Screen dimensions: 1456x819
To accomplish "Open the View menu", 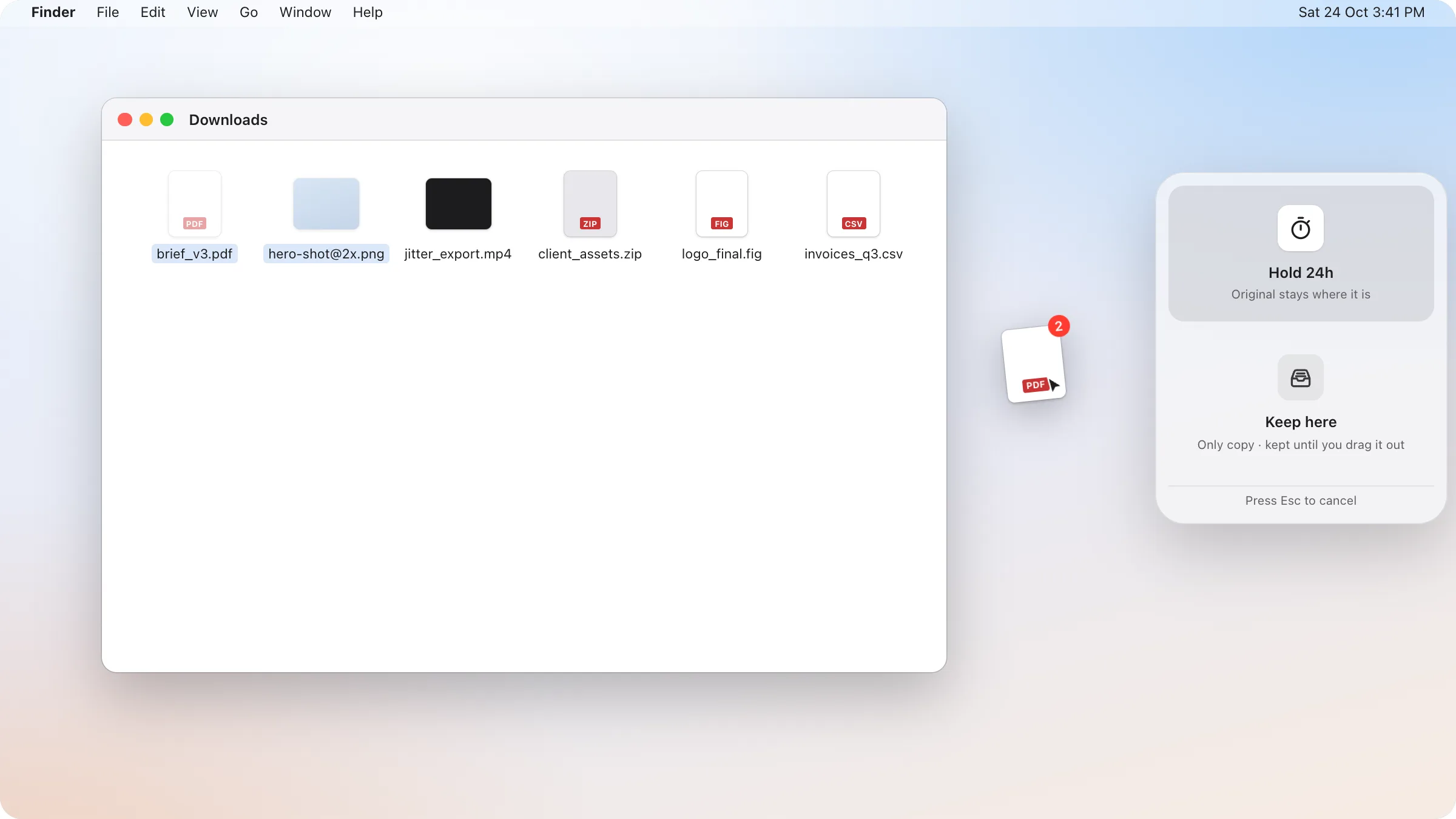I will [x=203, y=12].
